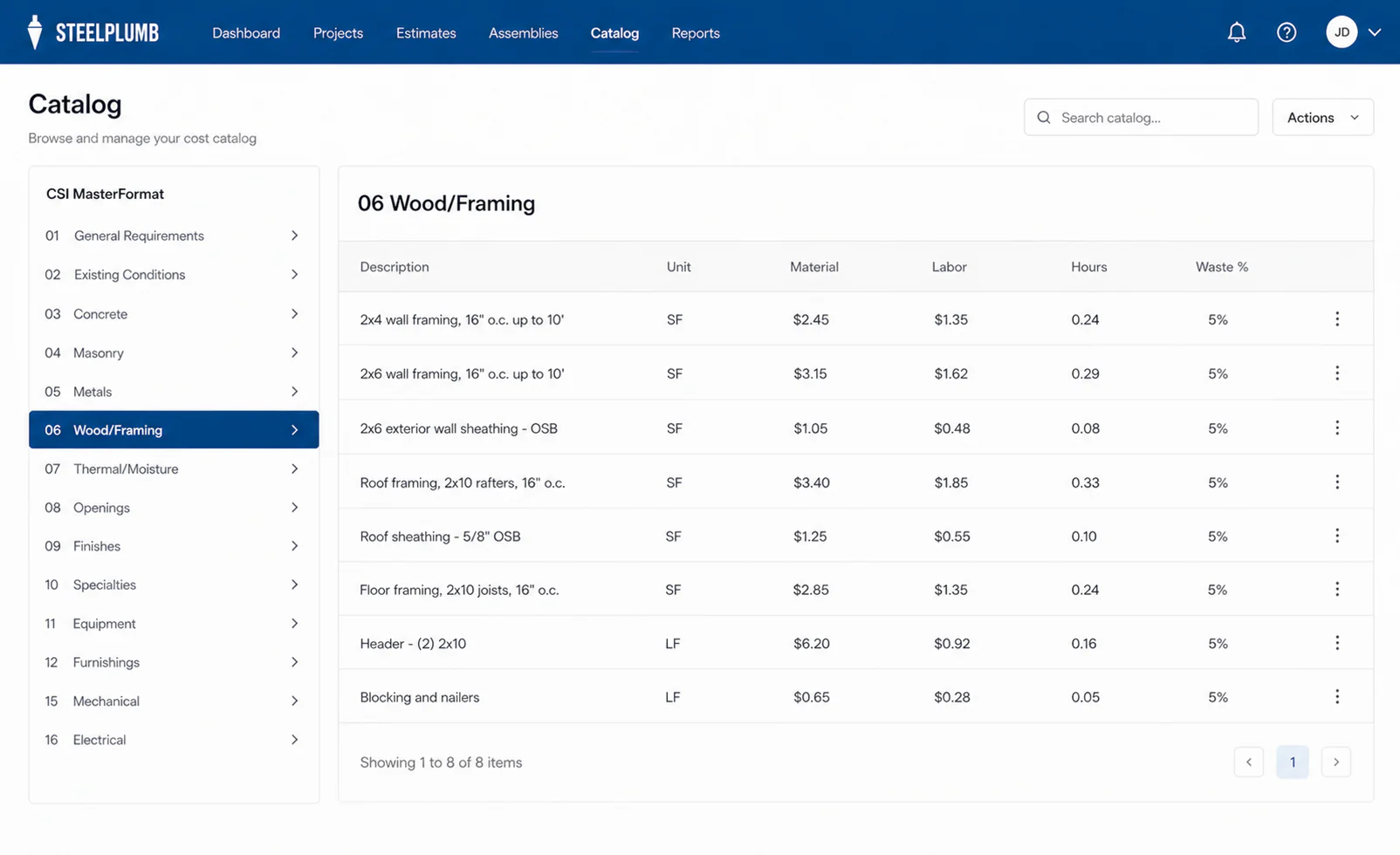
Task: Focus the Search catalog field
Action: [1141, 117]
